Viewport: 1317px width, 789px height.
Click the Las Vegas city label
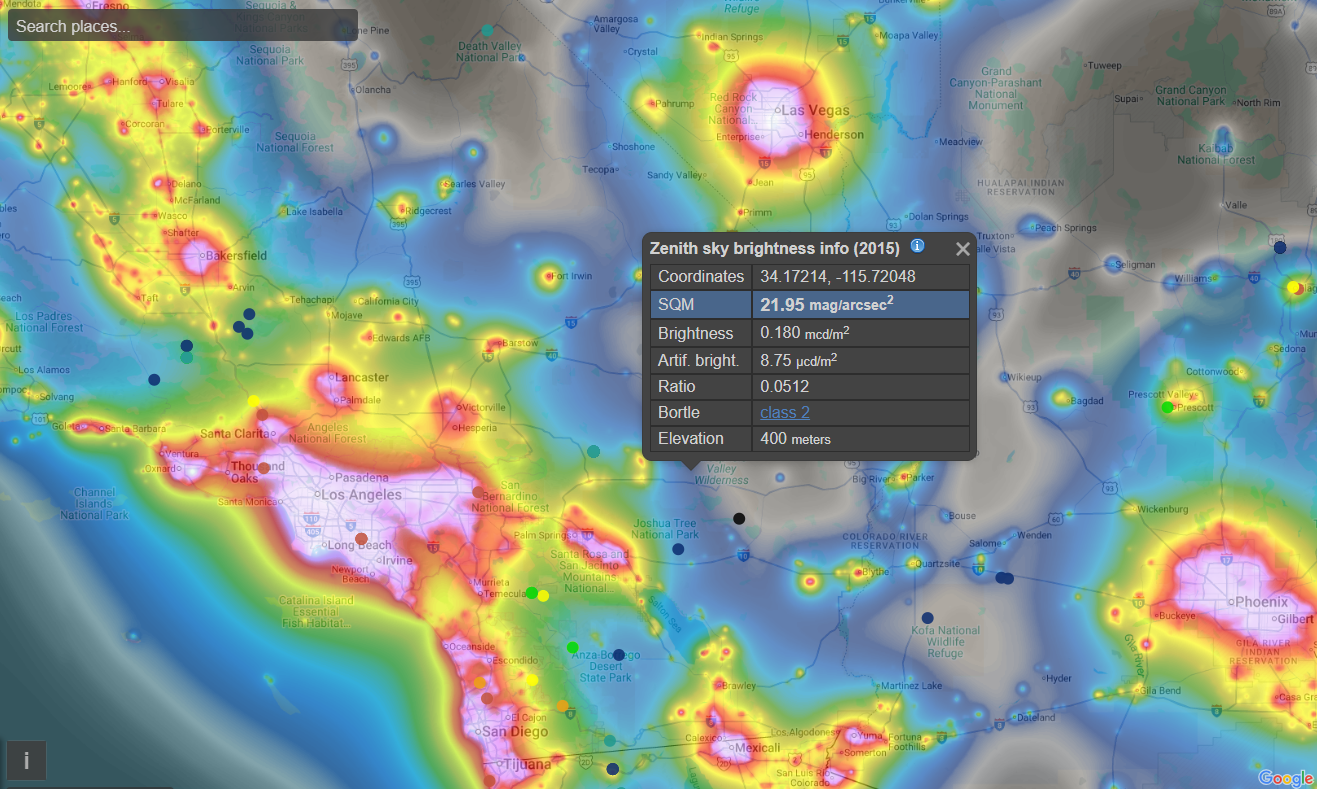[816, 111]
